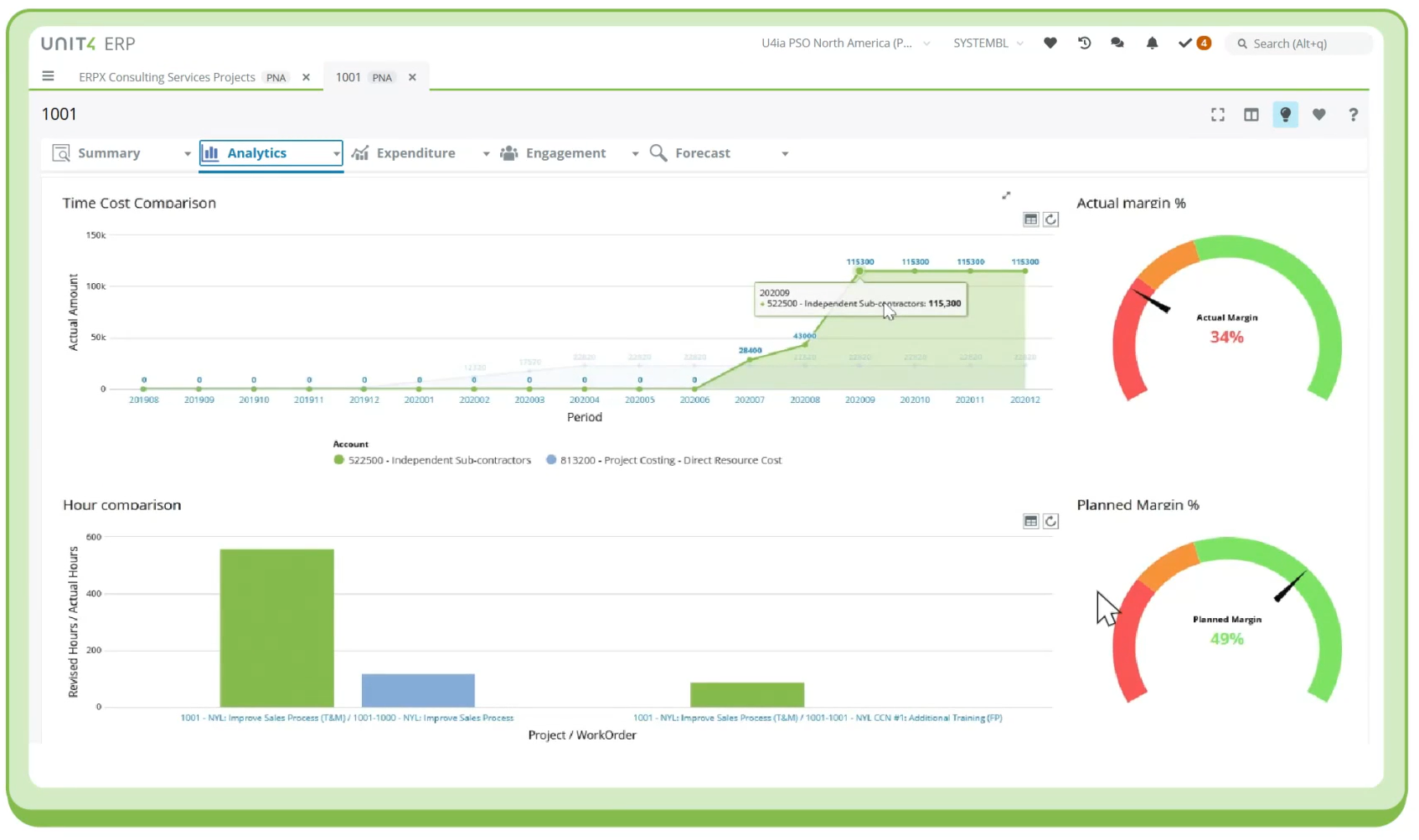The height and width of the screenshot is (840, 1419).
Task: Open the help question mark
Action: coord(1353,115)
